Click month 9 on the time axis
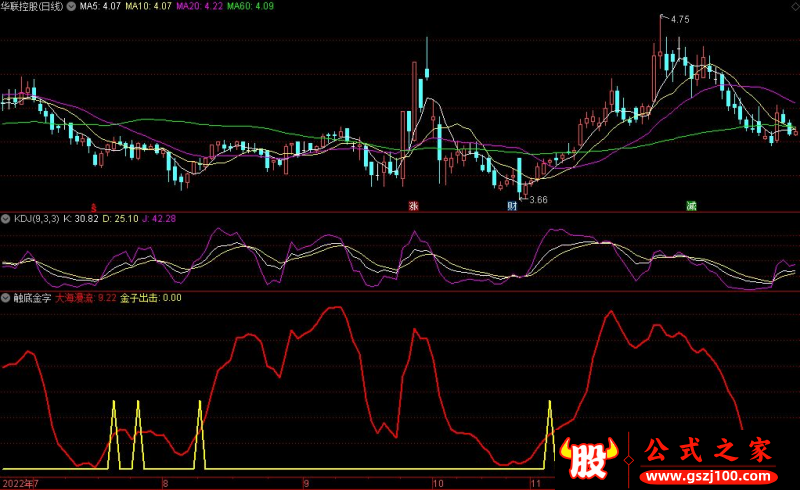This screenshot has height=490, width=800. pos(306,483)
